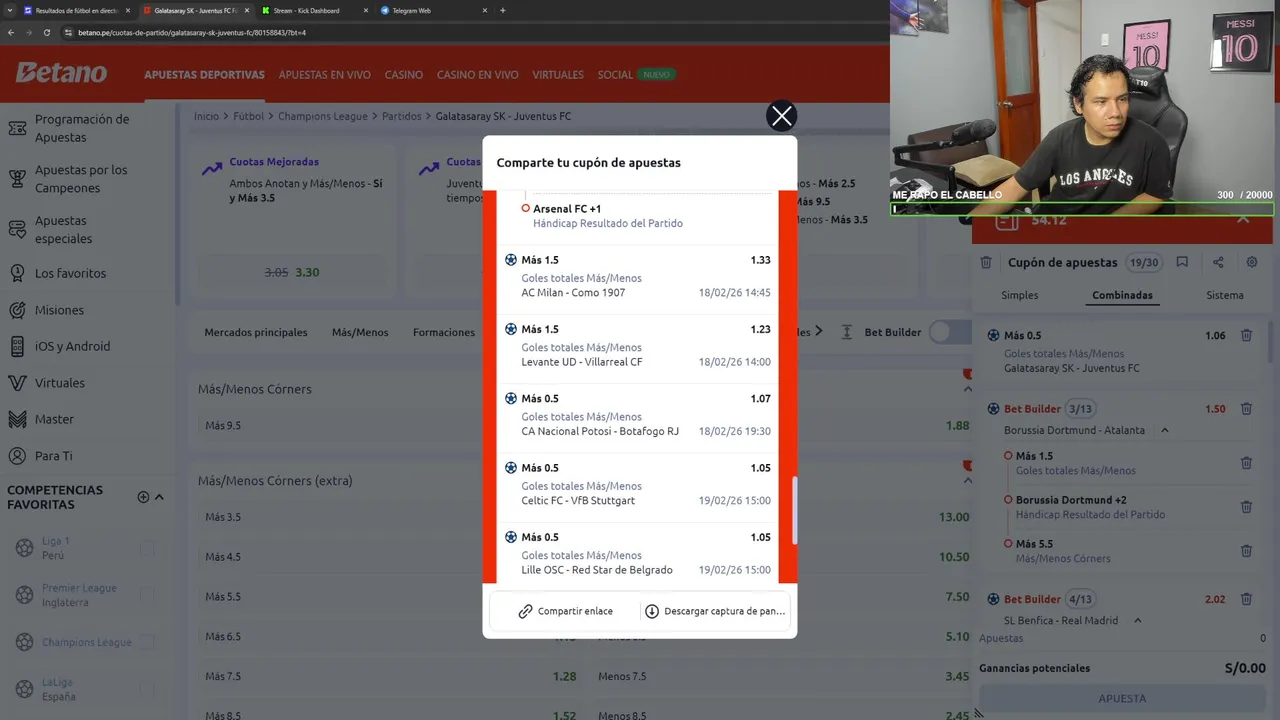Image resolution: width=1280 pixels, height=720 pixels.
Task: Click the browser address bar URL
Action: pos(192,32)
